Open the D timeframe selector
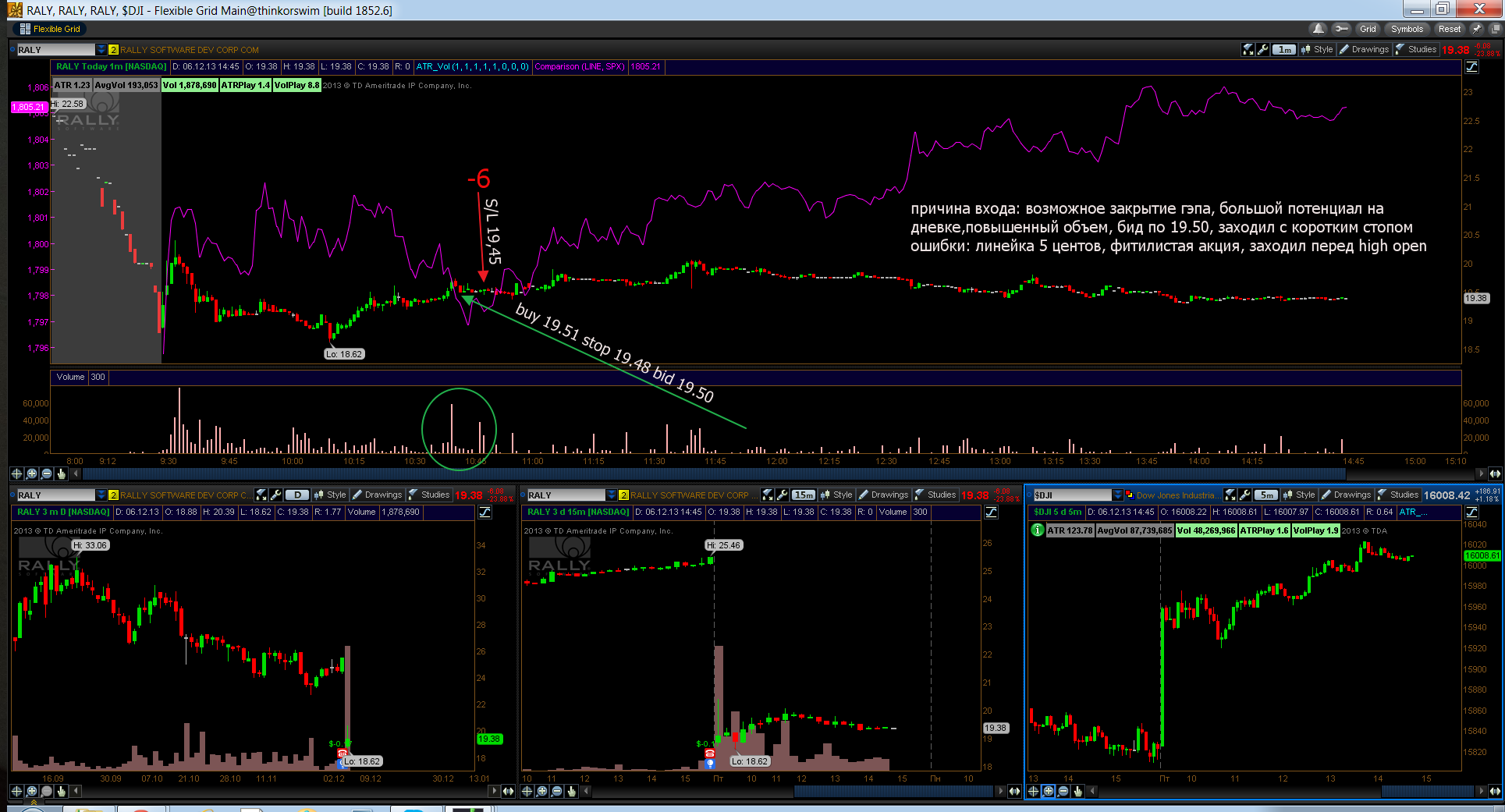 pos(297,495)
